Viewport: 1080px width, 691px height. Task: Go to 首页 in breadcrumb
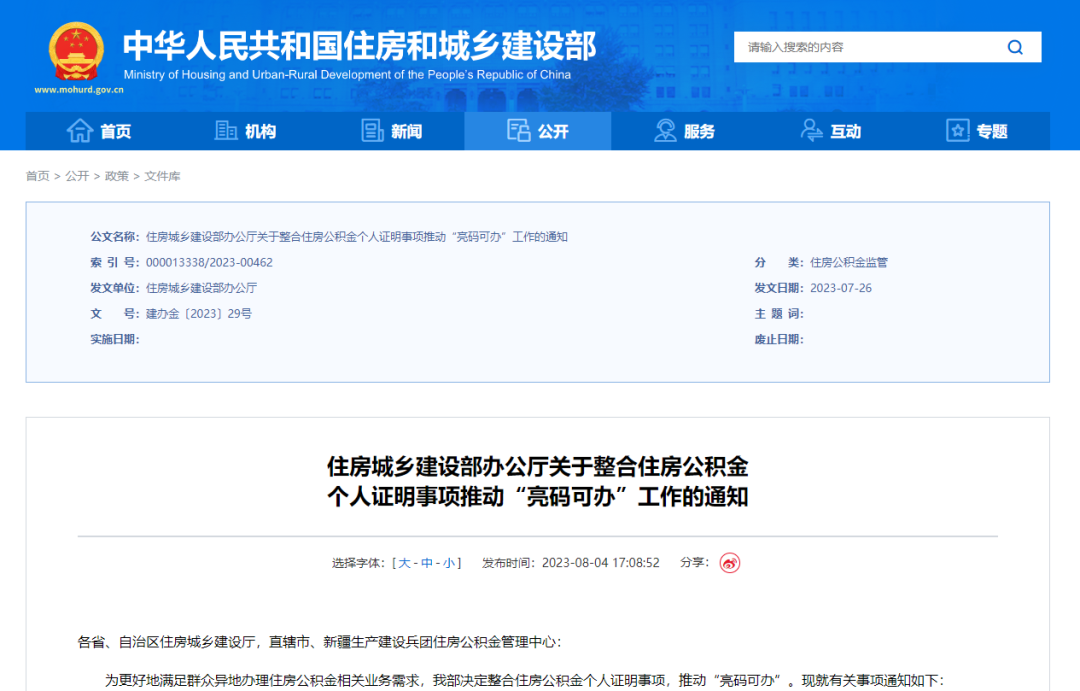(x=37, y=176)
